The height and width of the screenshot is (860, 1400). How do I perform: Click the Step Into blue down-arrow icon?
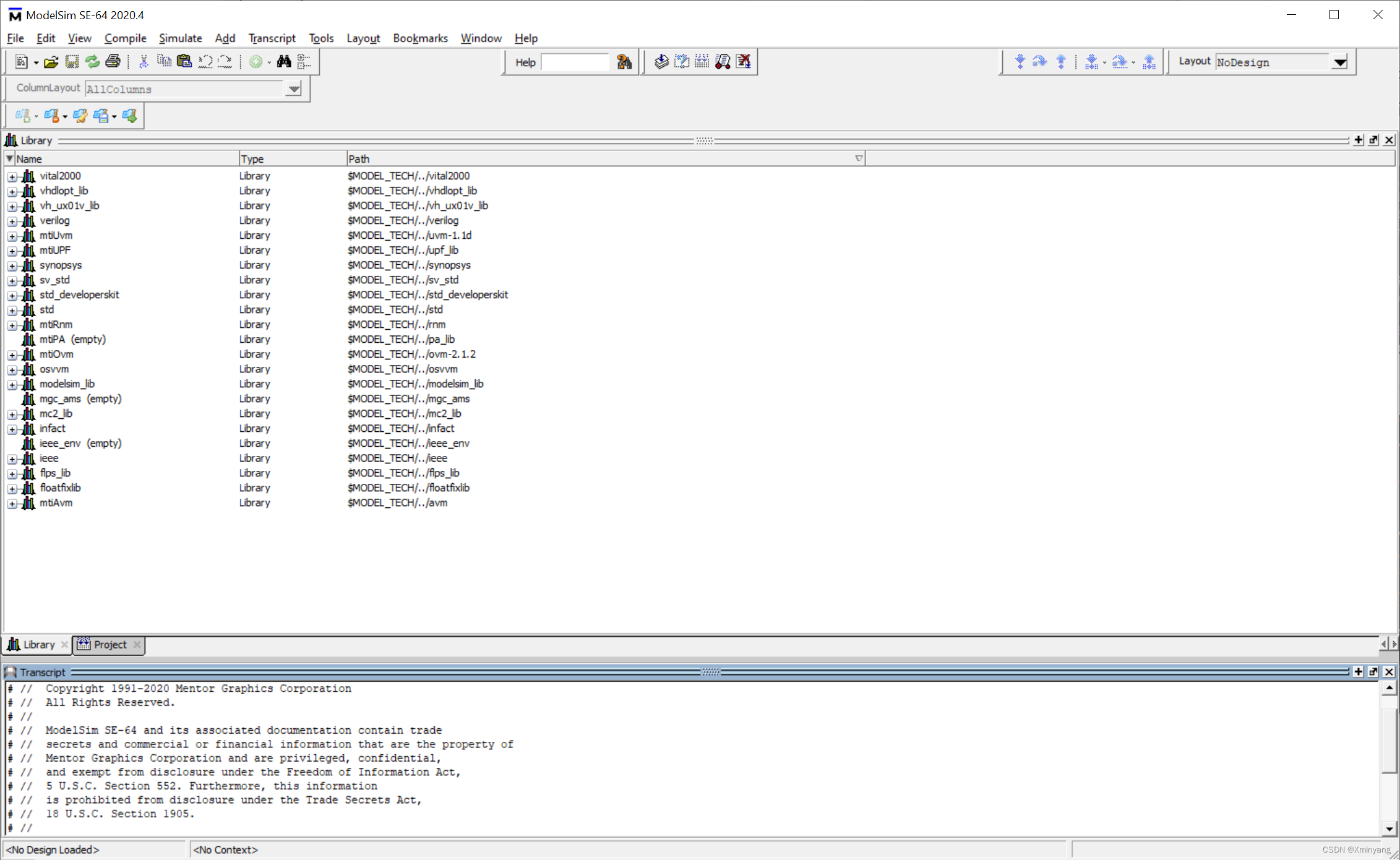click(1020, 62)
